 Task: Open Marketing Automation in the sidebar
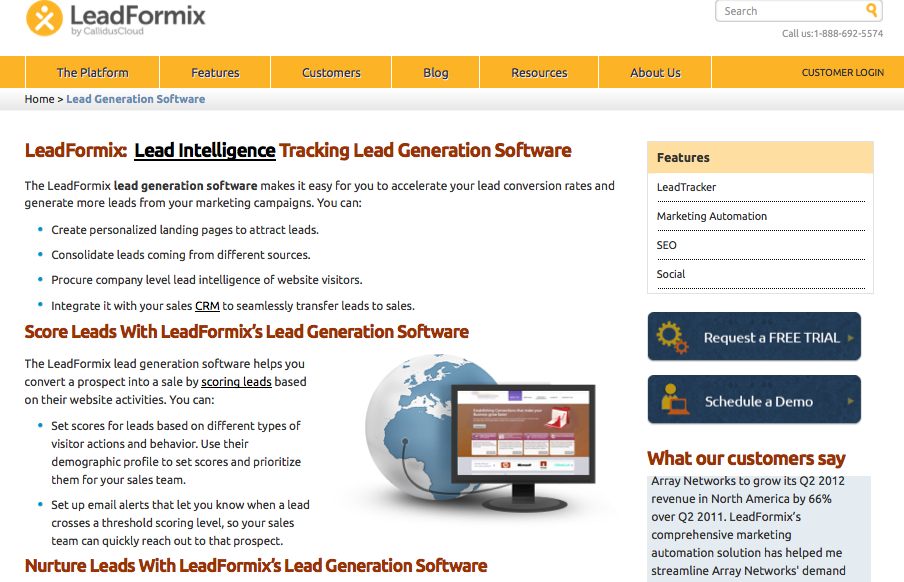point(712,216)
